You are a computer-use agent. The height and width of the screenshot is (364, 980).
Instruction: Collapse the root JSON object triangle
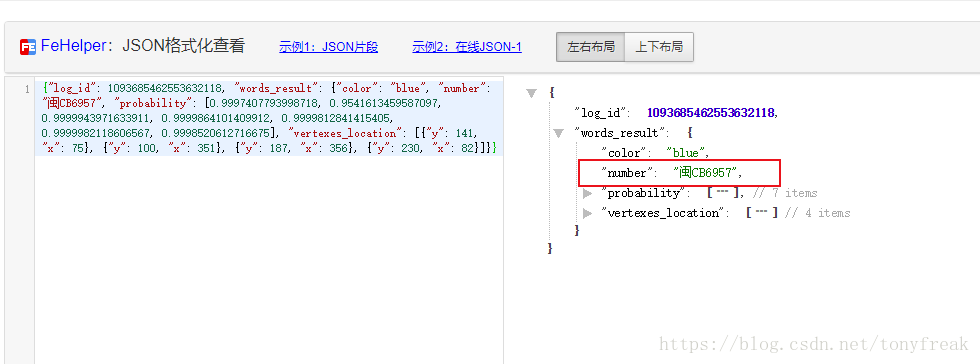(x=531, y=93)
